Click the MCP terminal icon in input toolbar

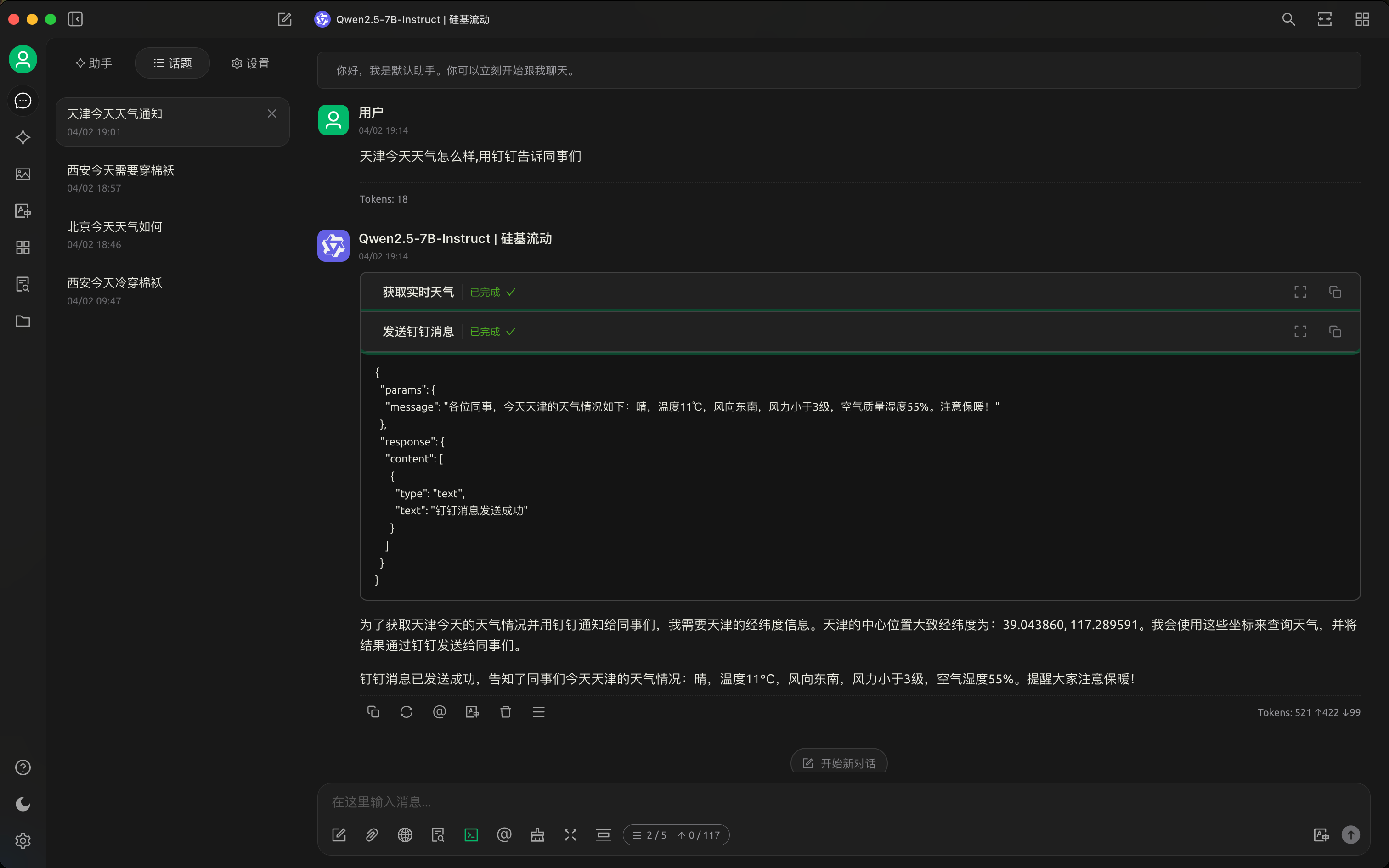coord(471,835)
